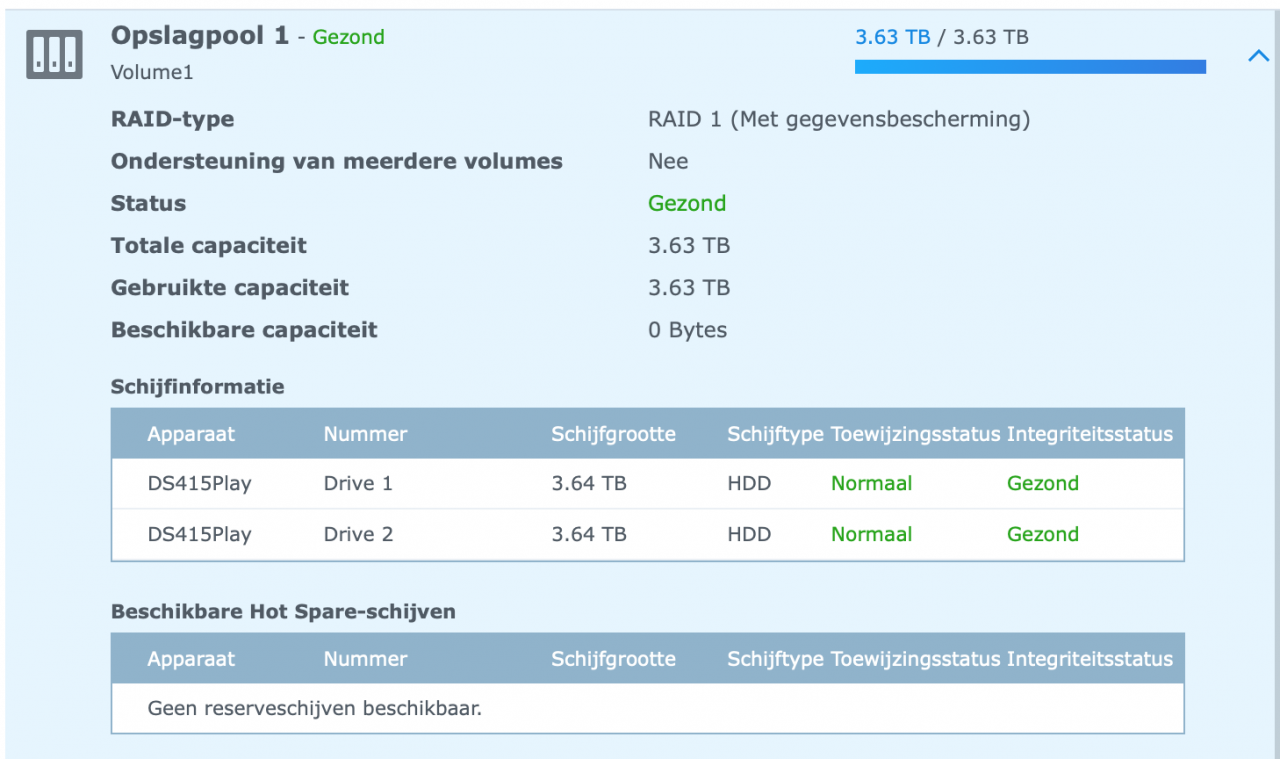Screen dimensions: 1280x759
Task: Click the Nummer column header in Schijfinformatie
Action: [365, 434]
